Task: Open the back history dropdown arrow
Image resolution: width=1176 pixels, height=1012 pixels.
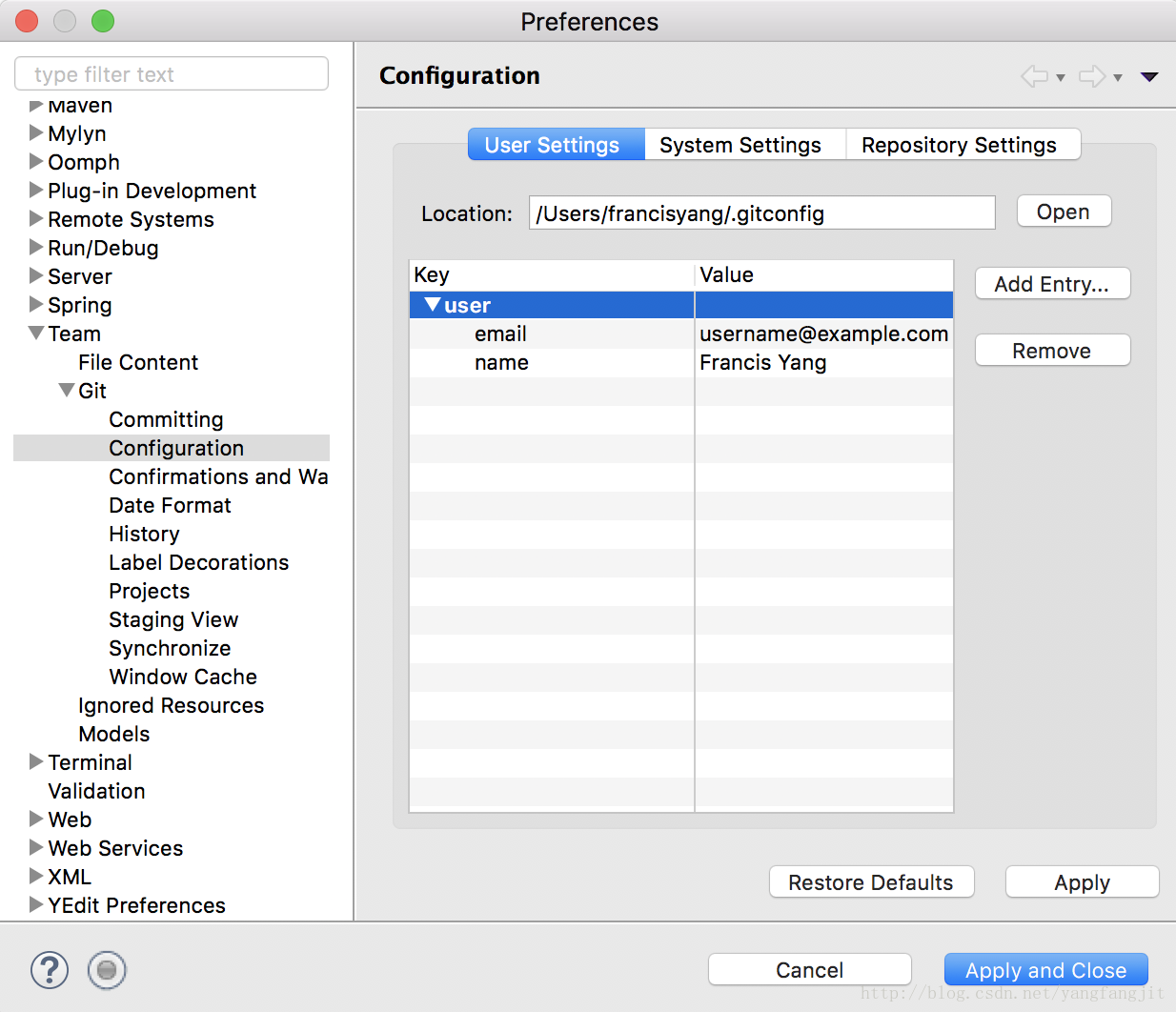Action: pyautogui.click(x=1061, y=78)
